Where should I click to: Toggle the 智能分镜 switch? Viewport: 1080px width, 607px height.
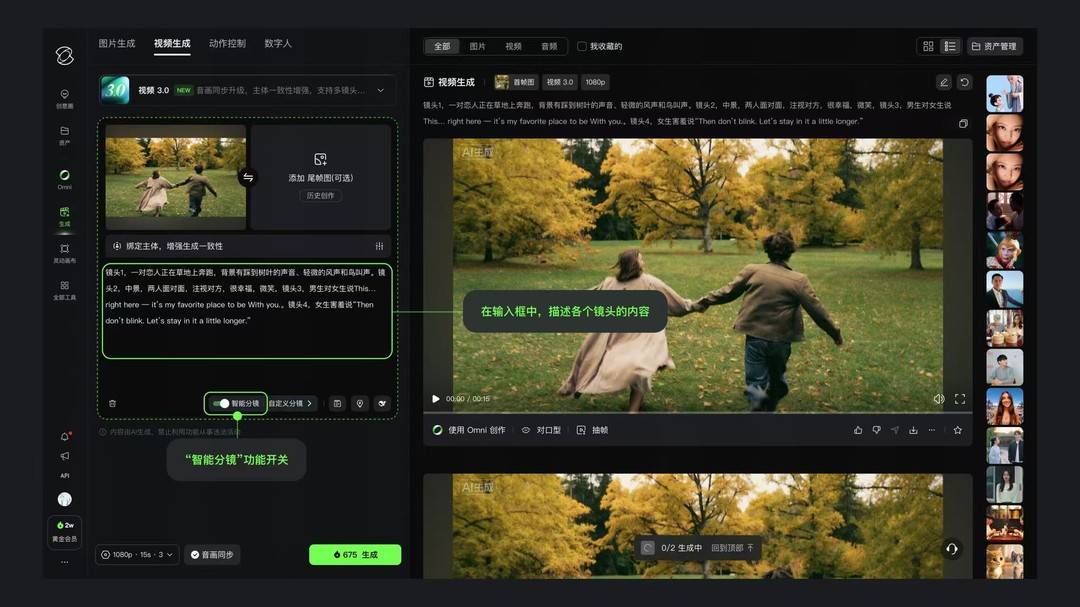click(221, 403)
